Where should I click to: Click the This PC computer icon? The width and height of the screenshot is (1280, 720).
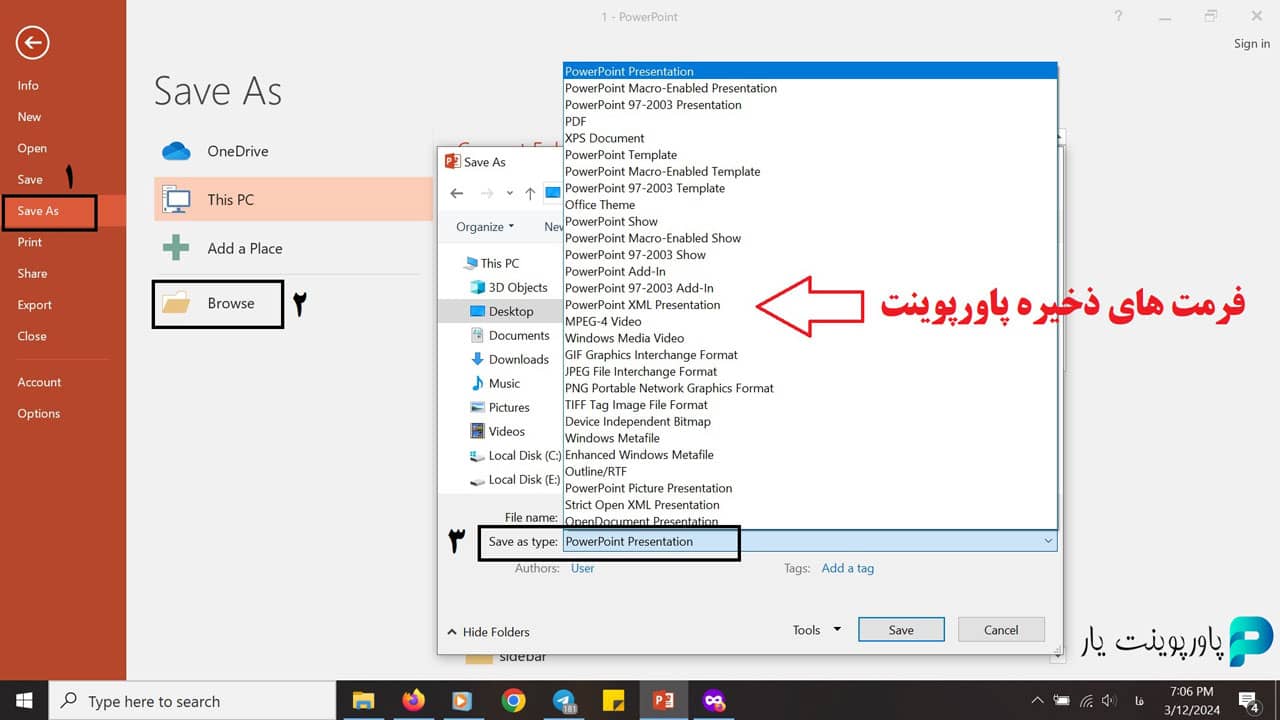tap(176, 199)
